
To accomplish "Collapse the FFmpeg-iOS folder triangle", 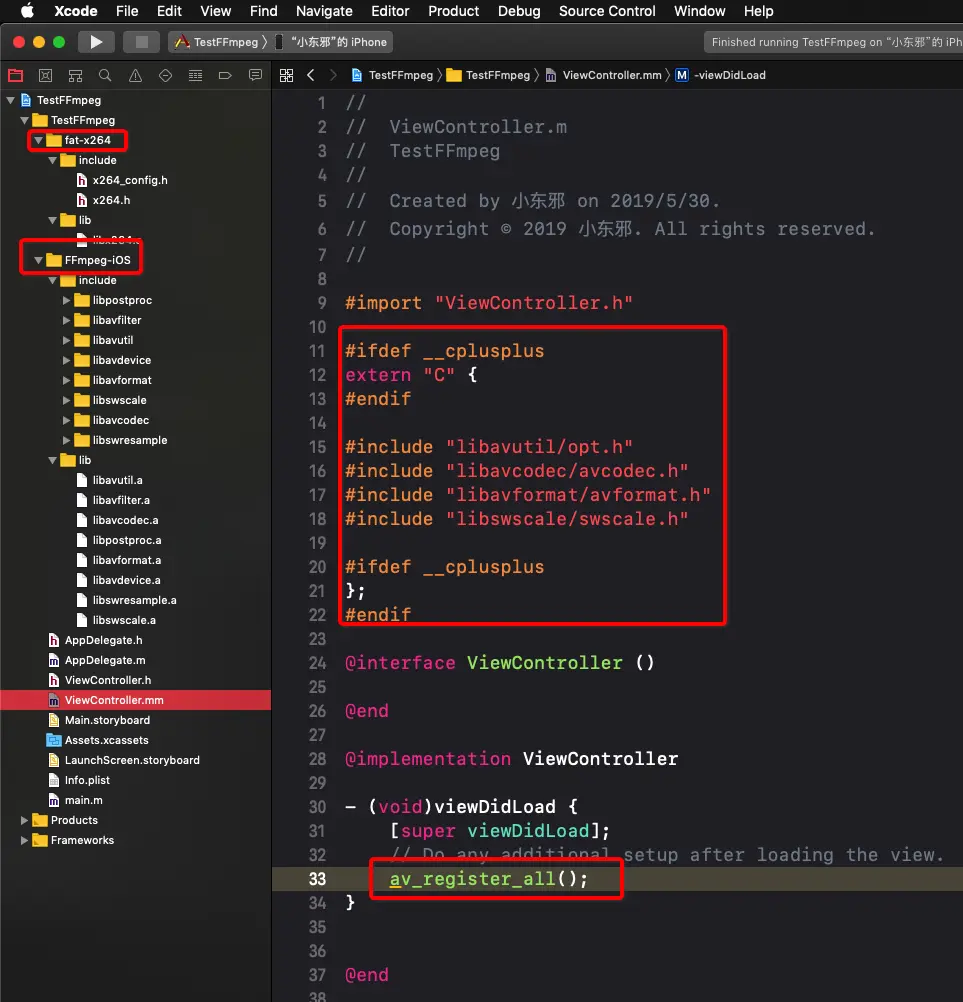I will [38, 260].
